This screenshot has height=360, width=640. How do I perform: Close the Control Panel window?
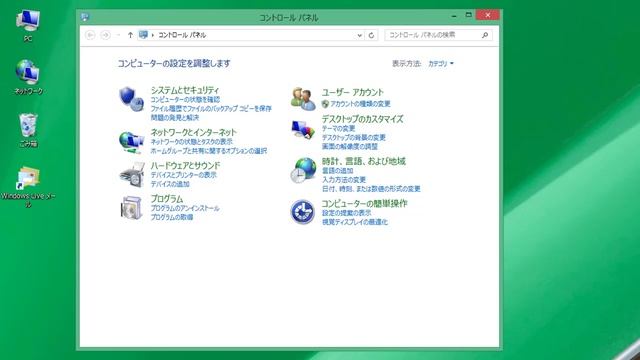pos(487,16)
